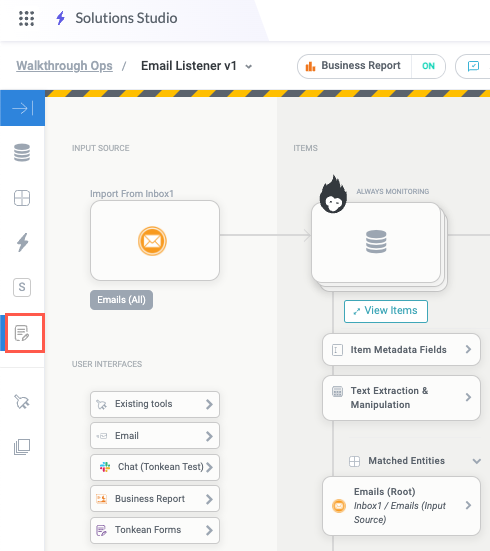This screenshot has height=551, width=490.
Task: Select the Import From Inbox1 input source card
Action: click(155, 240)
